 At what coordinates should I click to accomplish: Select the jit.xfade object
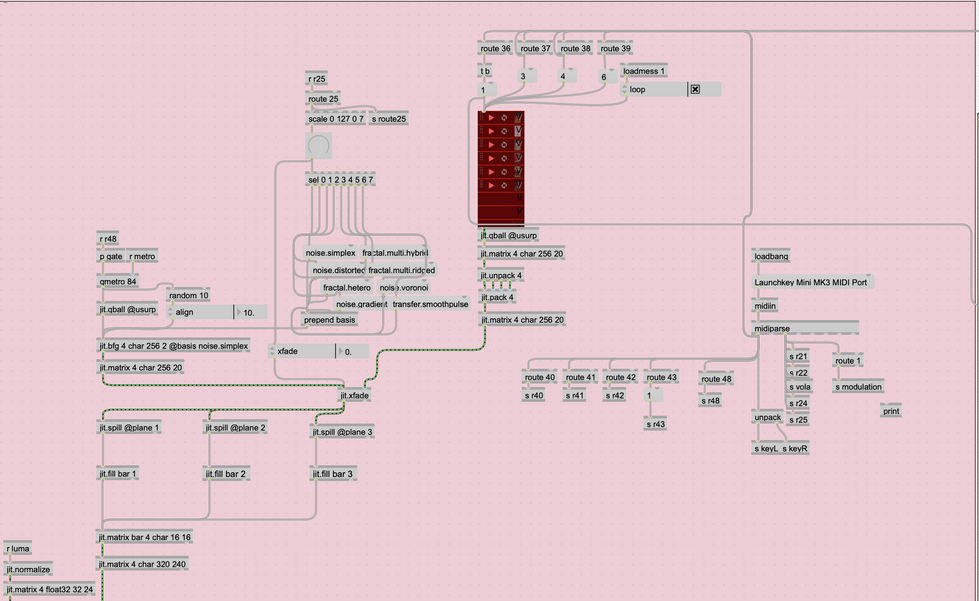354,396
